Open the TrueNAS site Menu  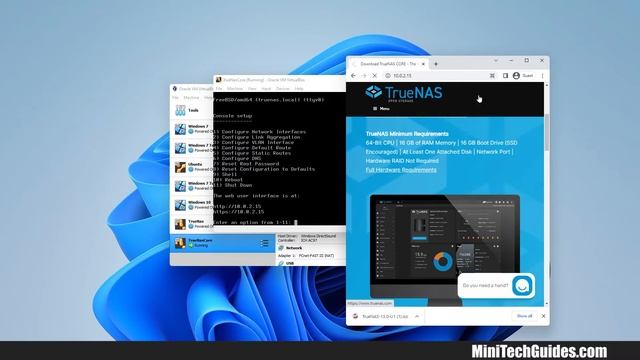pos(381,109)
